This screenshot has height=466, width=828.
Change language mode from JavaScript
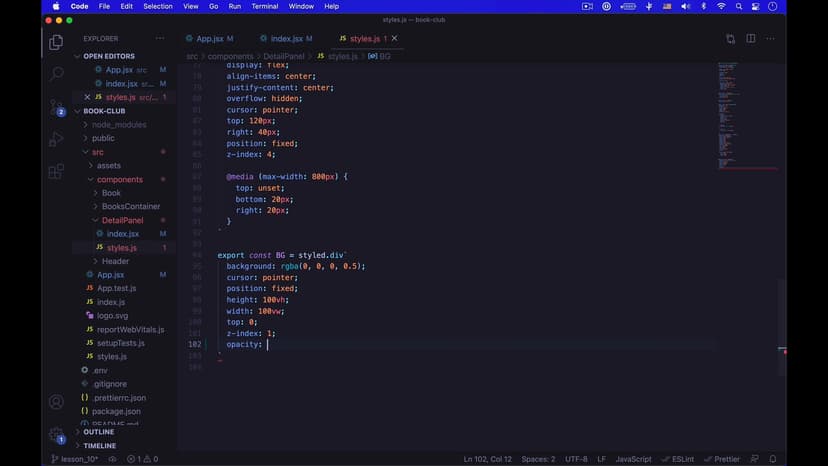click(633, 459)
